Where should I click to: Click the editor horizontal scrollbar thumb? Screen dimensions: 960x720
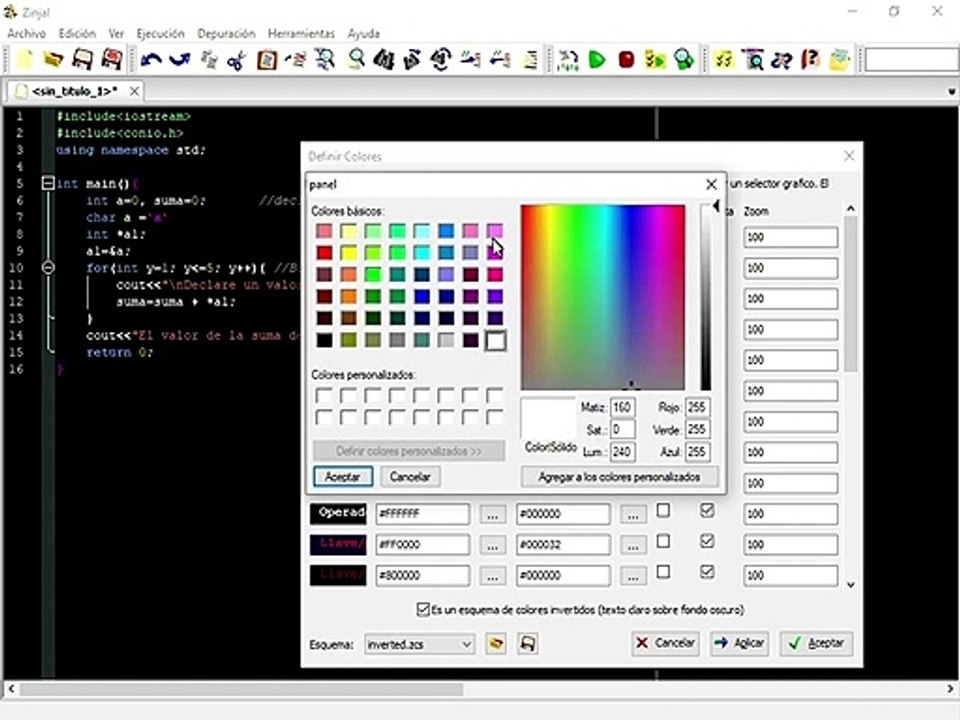[x=242, y=689]
